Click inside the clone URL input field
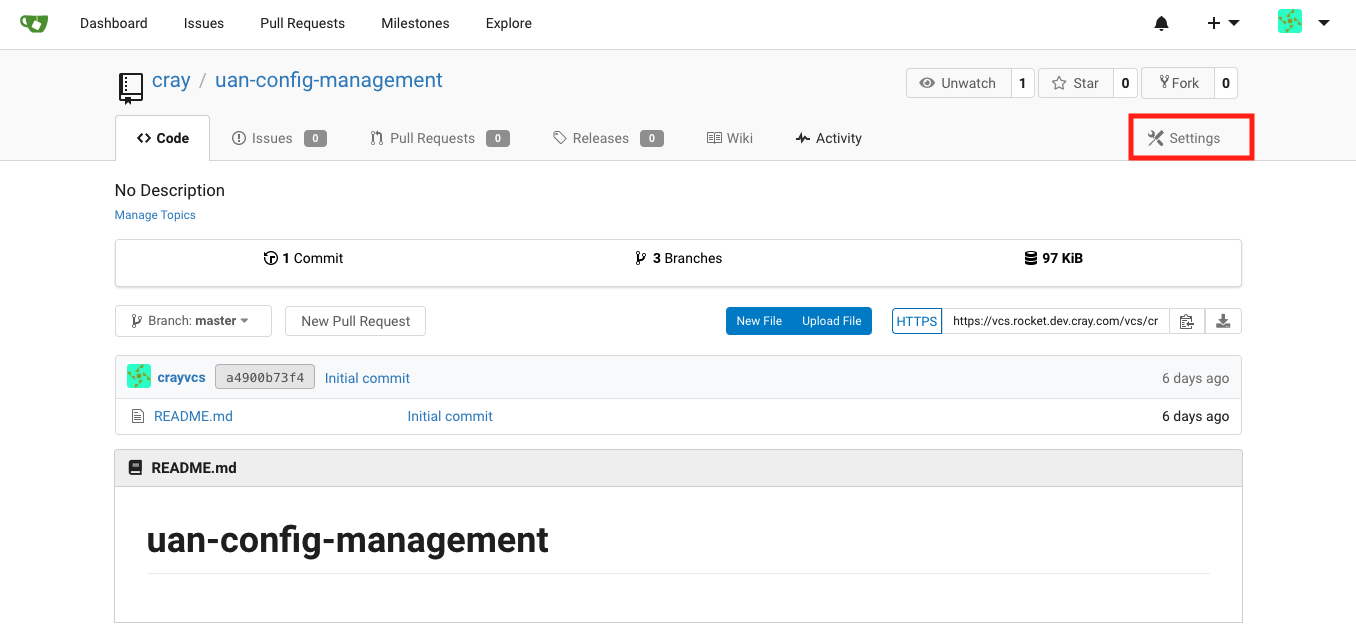Screen dimensions: 1356x639 (1055, 321)
